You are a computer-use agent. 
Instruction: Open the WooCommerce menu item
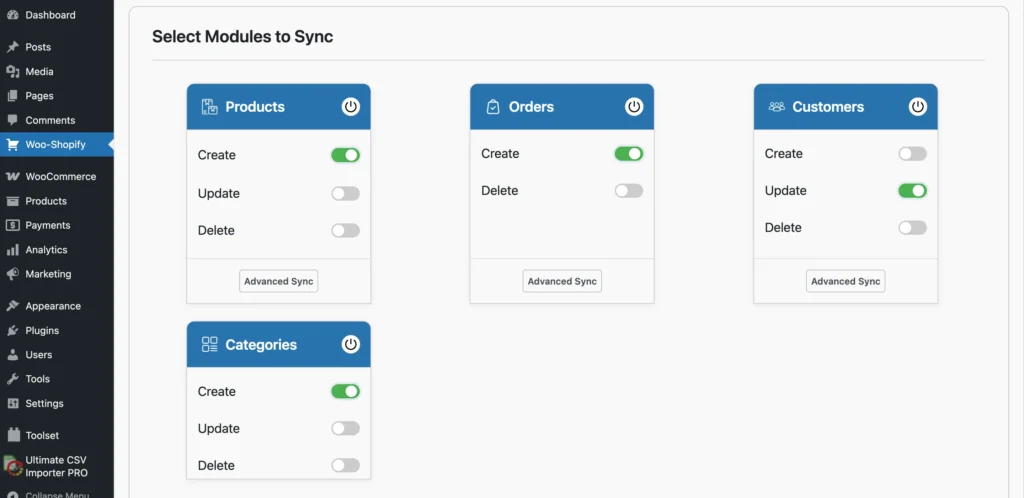click(x=57, y=176)
